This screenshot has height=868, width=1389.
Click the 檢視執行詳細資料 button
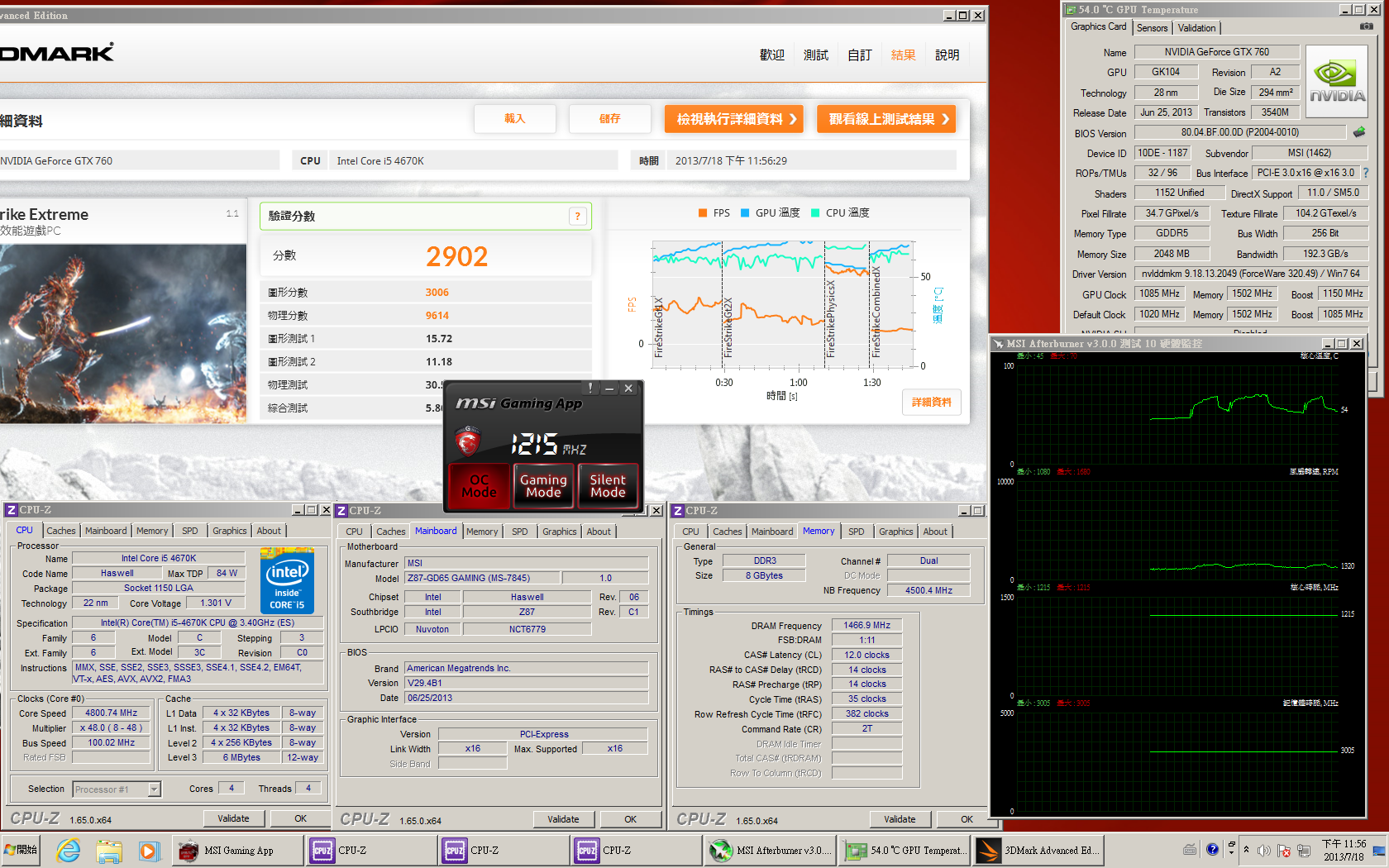click(x=734, y=119)
